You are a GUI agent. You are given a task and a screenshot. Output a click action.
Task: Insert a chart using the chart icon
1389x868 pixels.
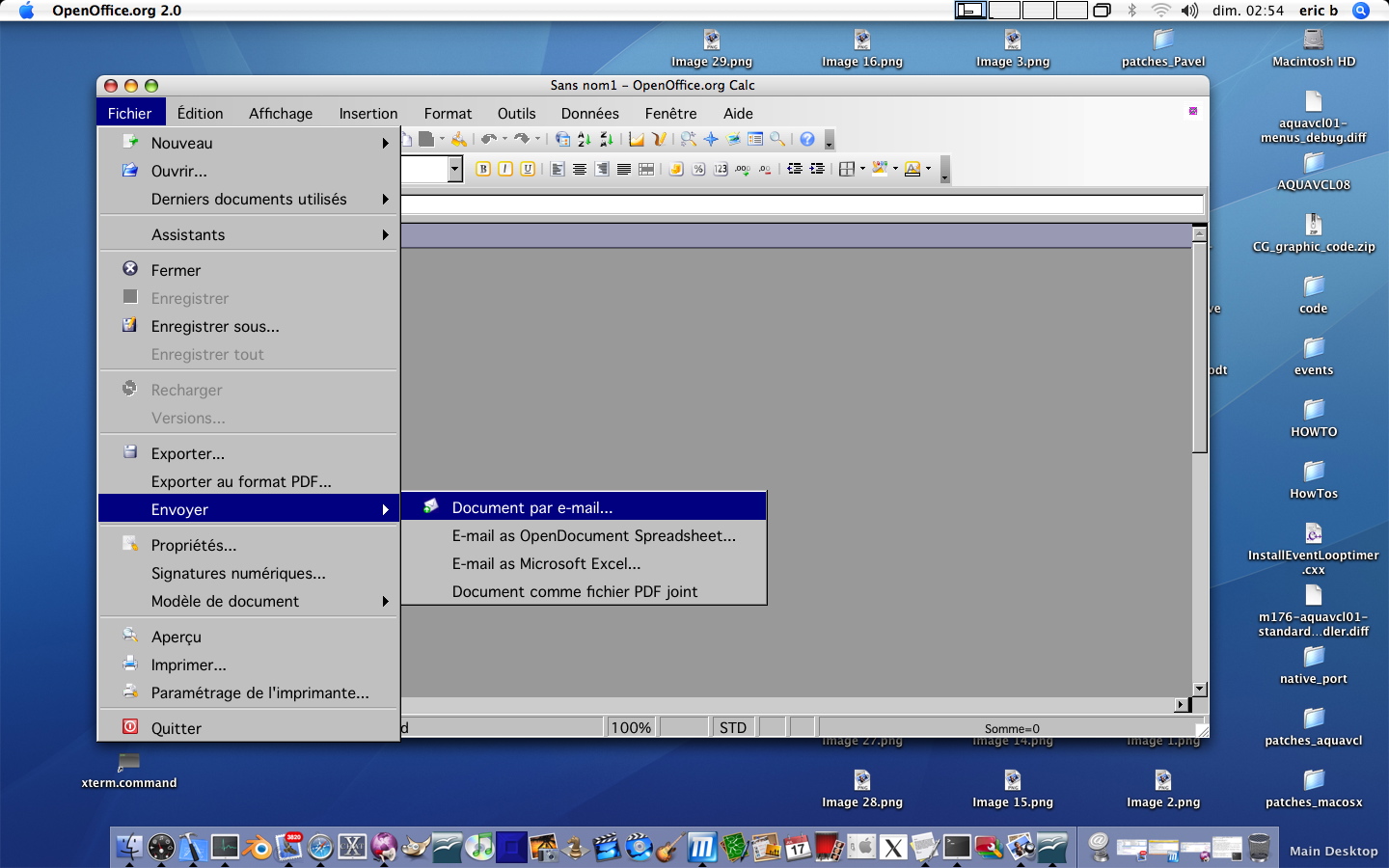pyautogui.click(x=637, y=140)
